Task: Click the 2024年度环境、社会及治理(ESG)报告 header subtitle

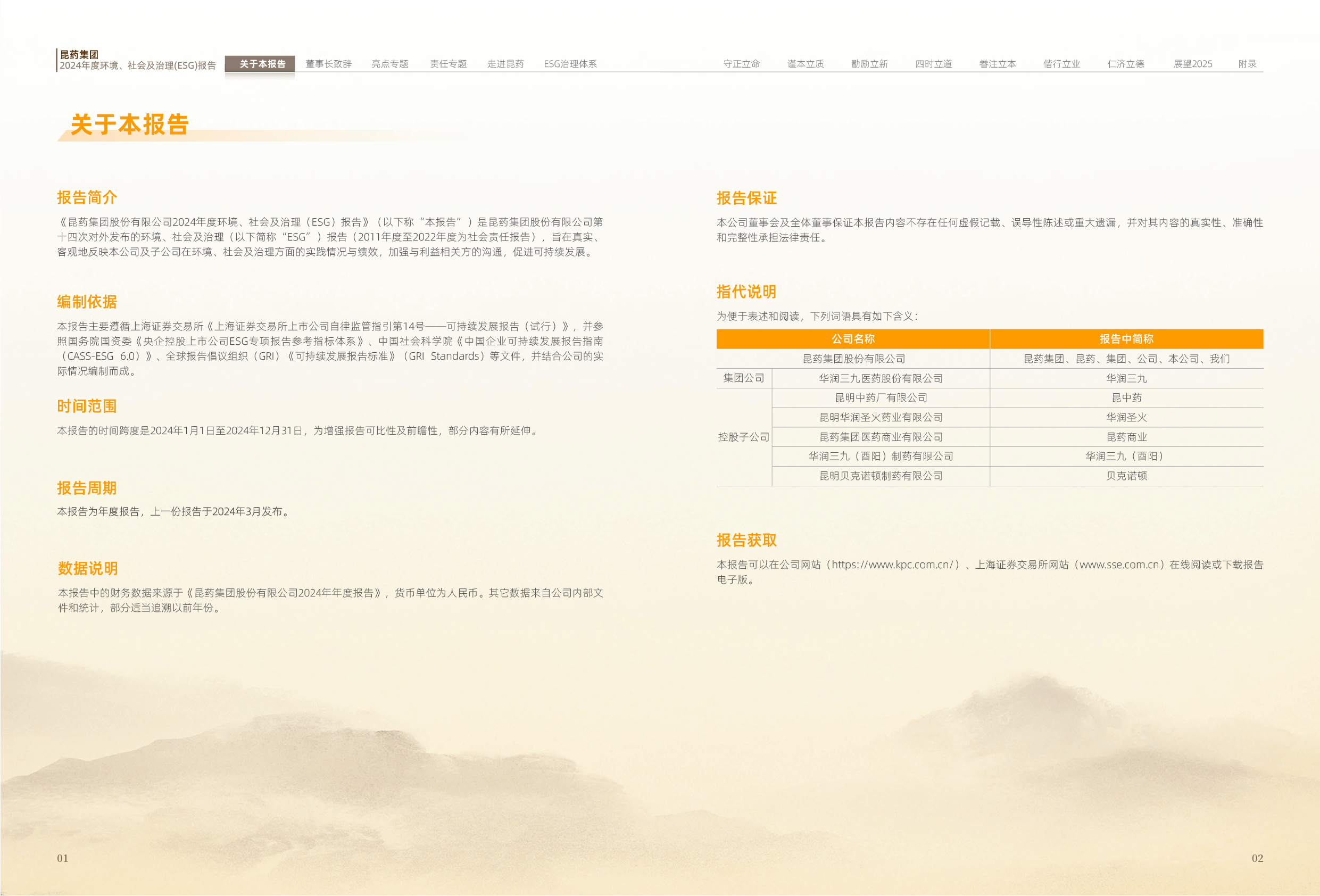Action: (x=137, y=65)
